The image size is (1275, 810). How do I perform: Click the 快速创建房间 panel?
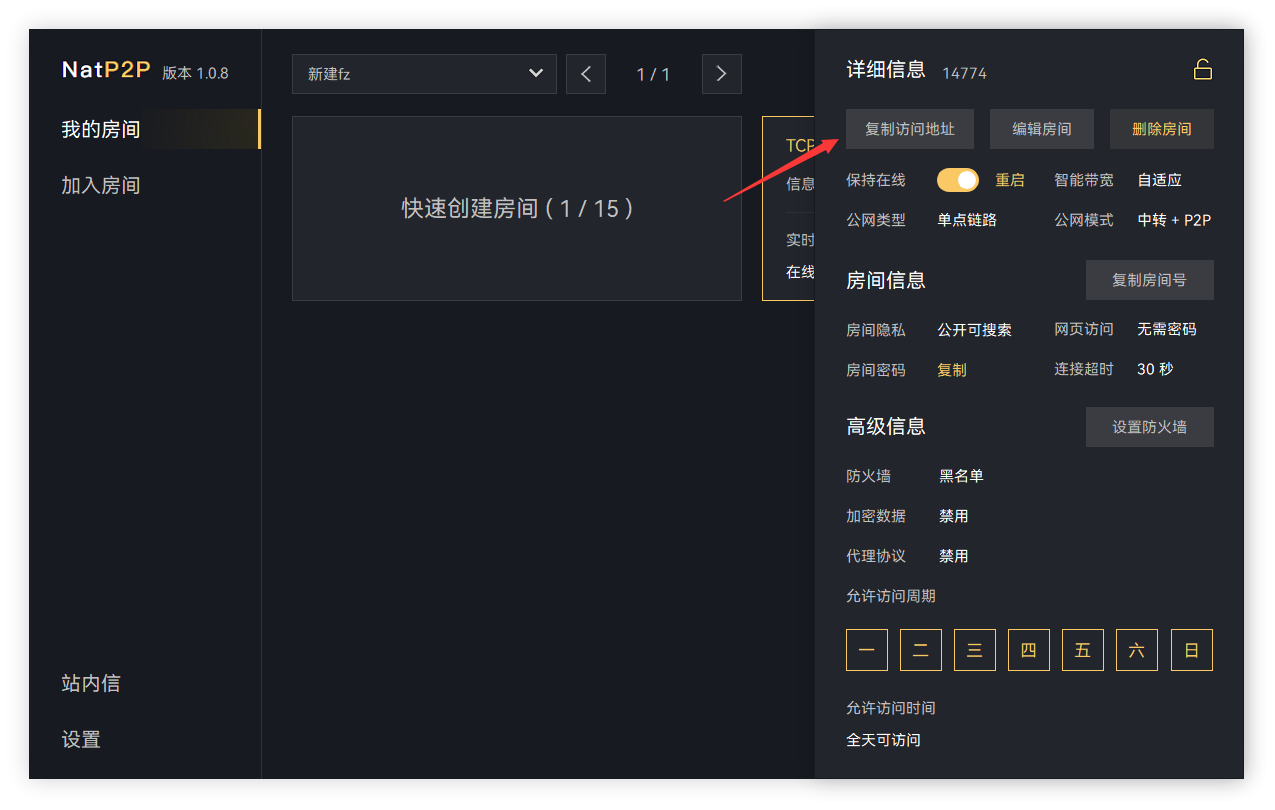(516, 208)
